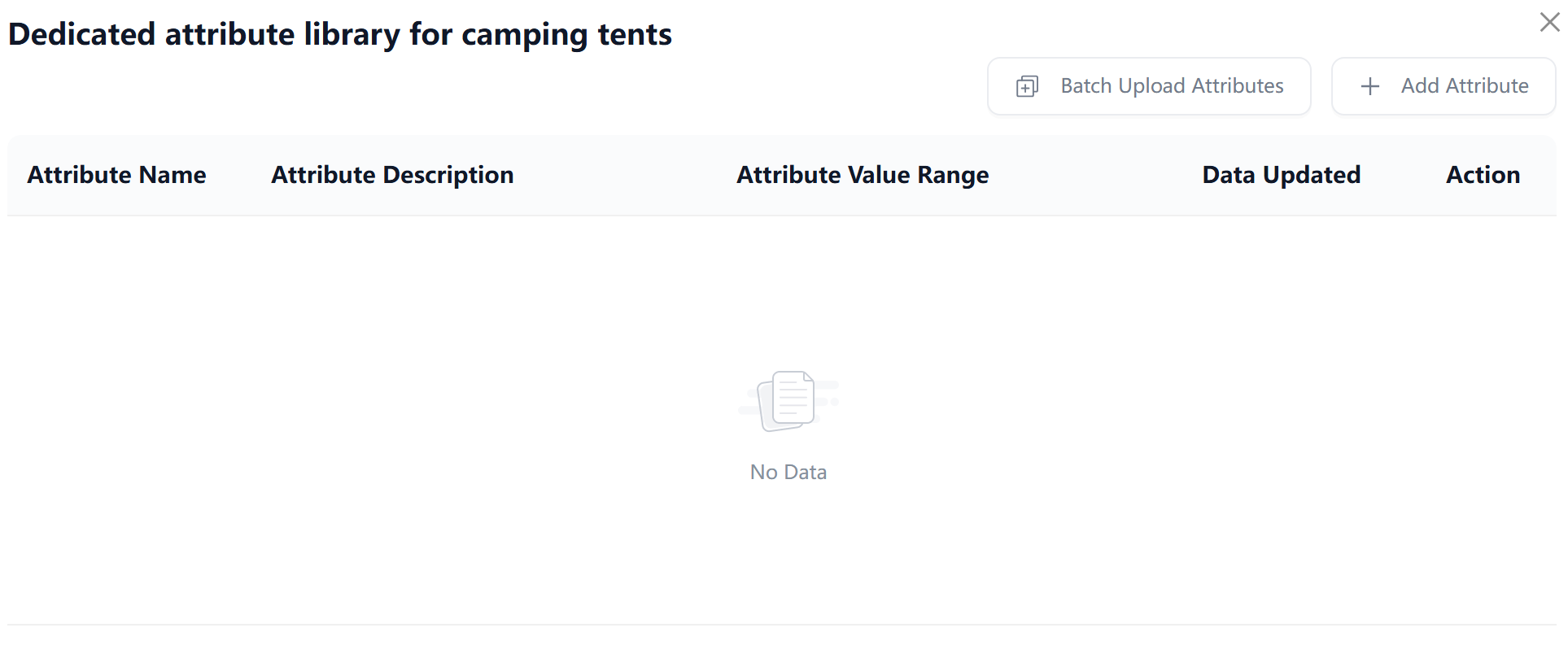
Task: Click the plus icon for Add Attribute
Action: tap(1369, 86)
